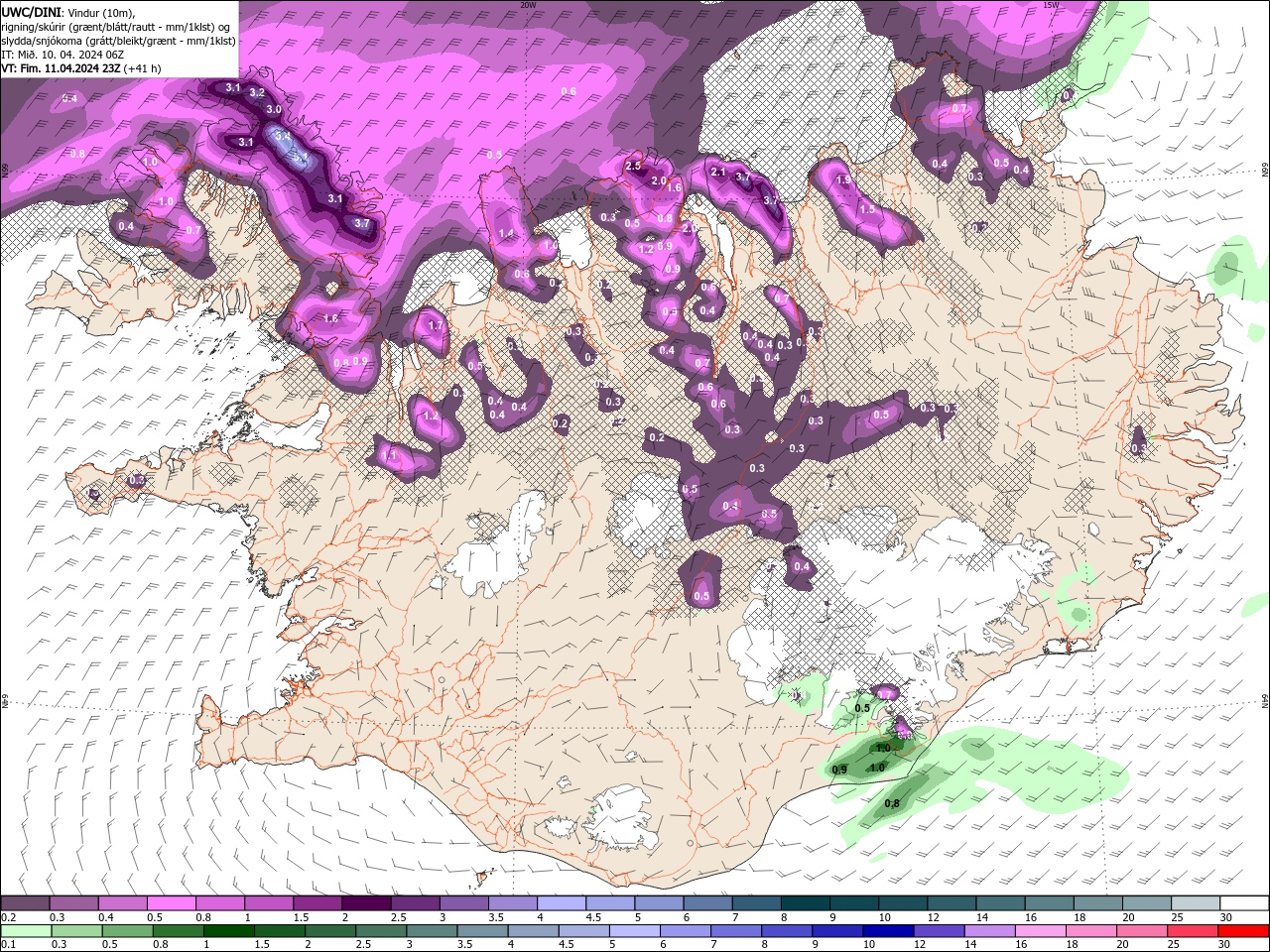The height and width of the screenshot is (952, 1270).
Task: Click the '64N' latitude label on right edge
Action: [x=1264, y=700]
